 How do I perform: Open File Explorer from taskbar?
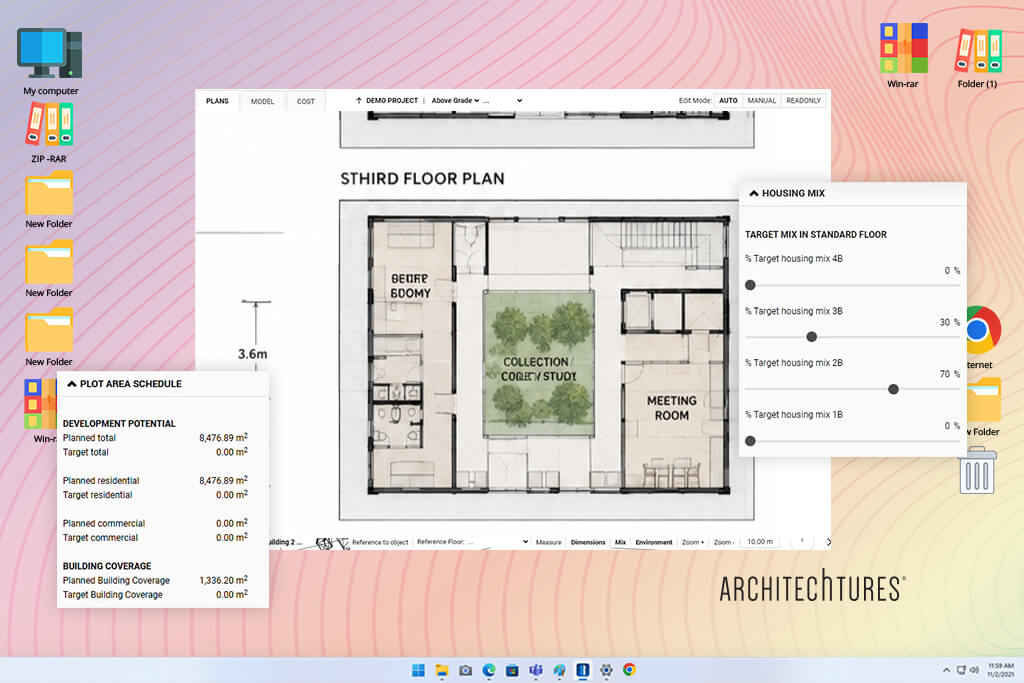442,670
